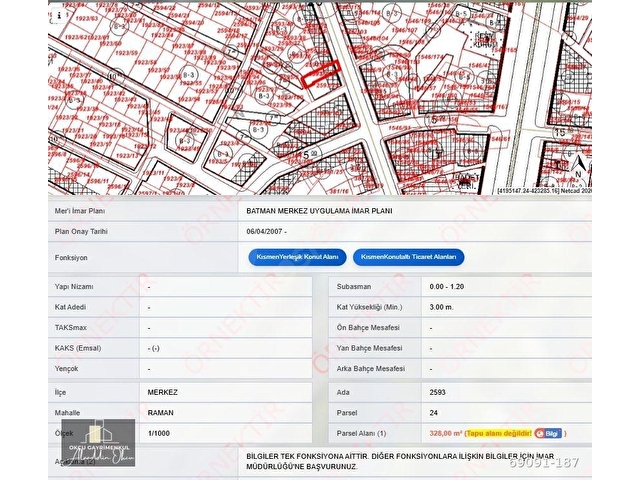
Task: Click the 'KAKS (Emsal)' label
Action: click(x=78, y=348)
